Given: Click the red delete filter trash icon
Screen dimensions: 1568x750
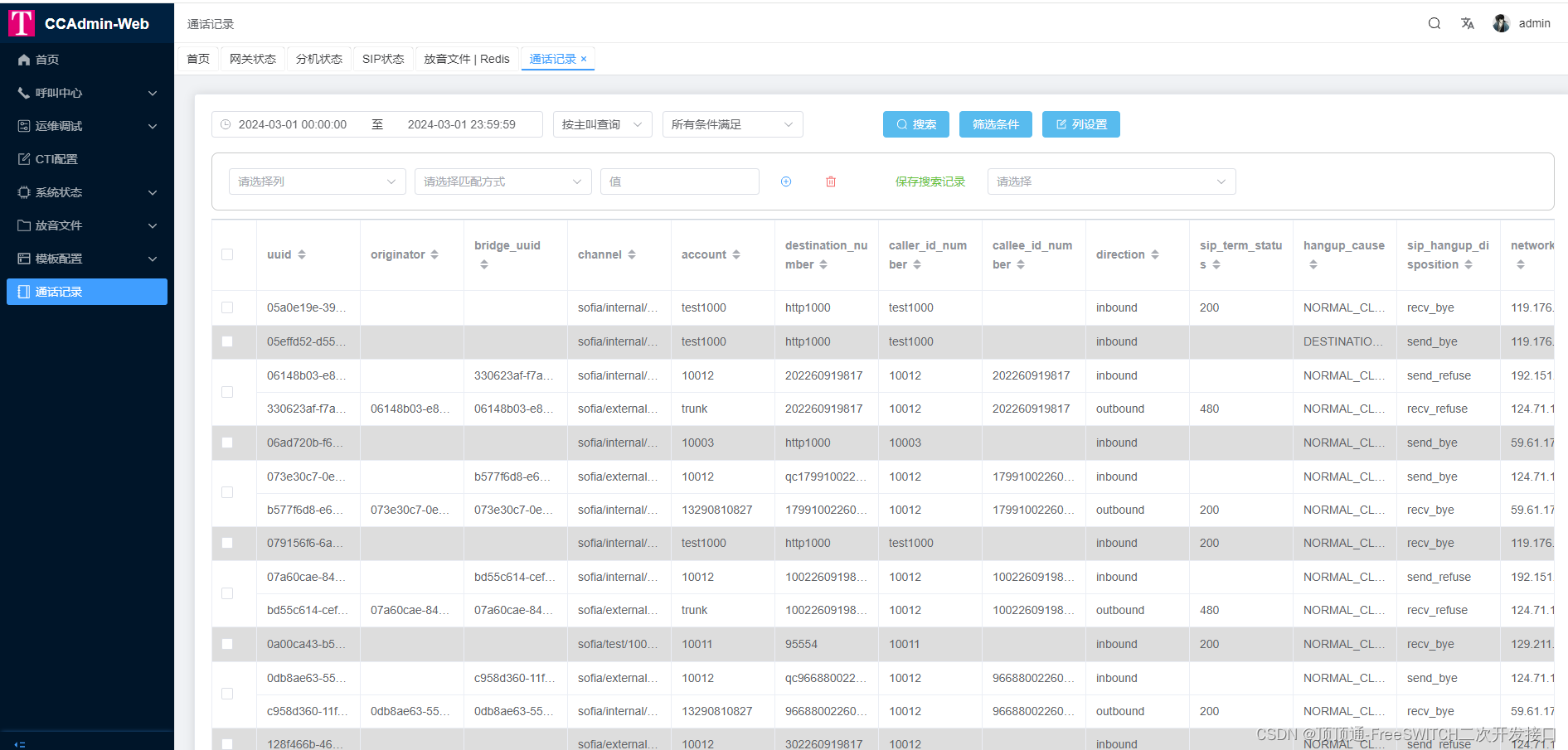Looking at the screenshot, I should tap(831, 181).
